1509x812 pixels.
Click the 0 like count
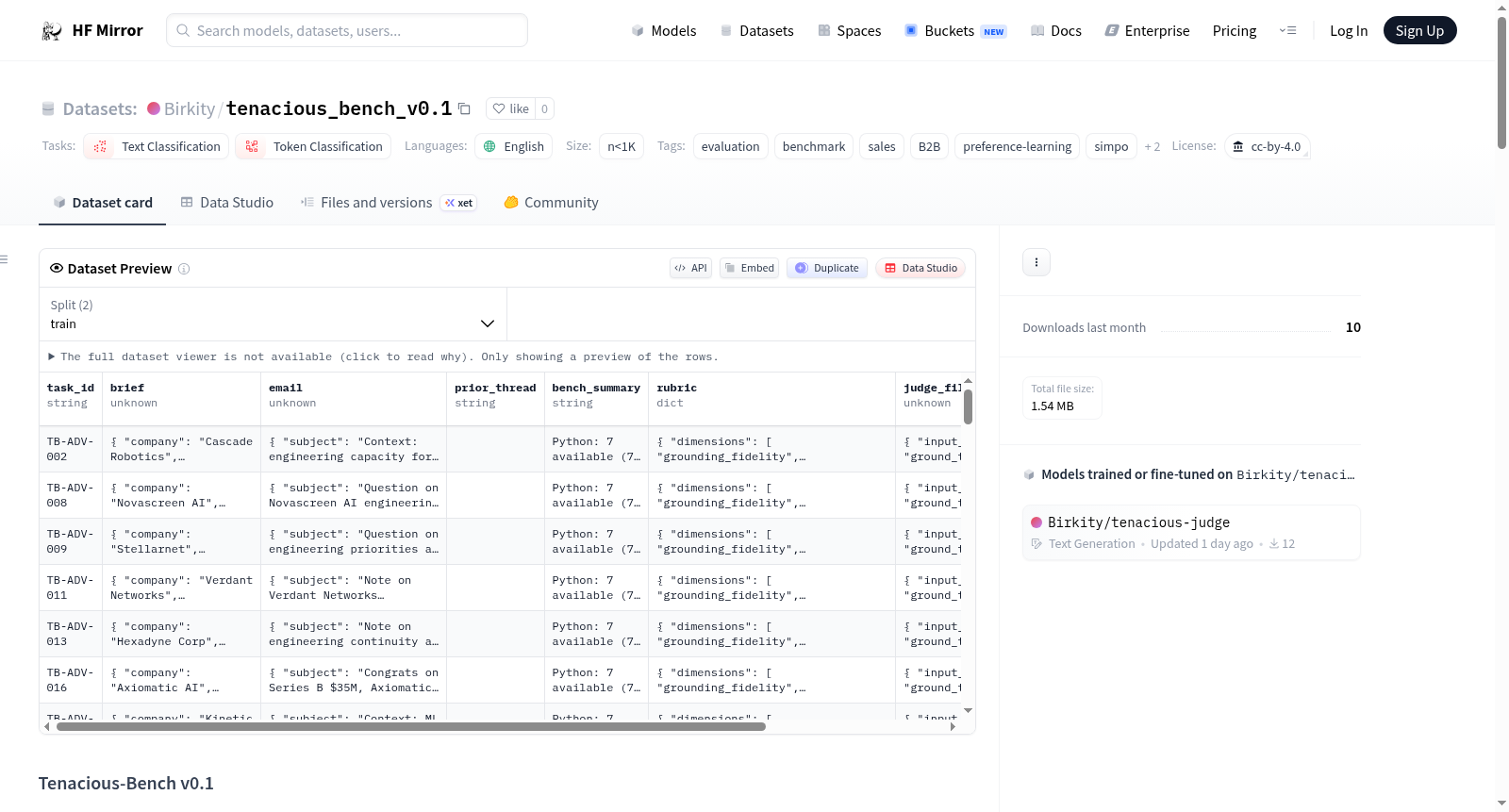point(544,108)
